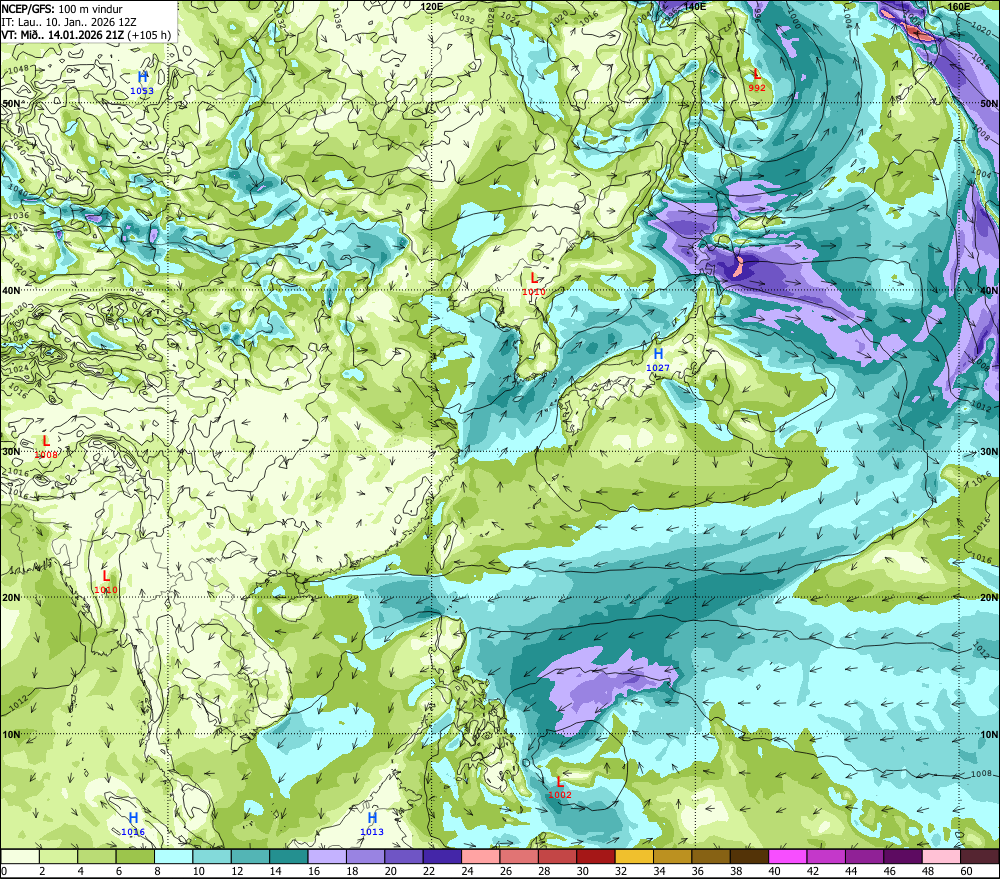Click the 1048 isobar label near the top left
This screenshot has height=879, width=1000.
18,69
